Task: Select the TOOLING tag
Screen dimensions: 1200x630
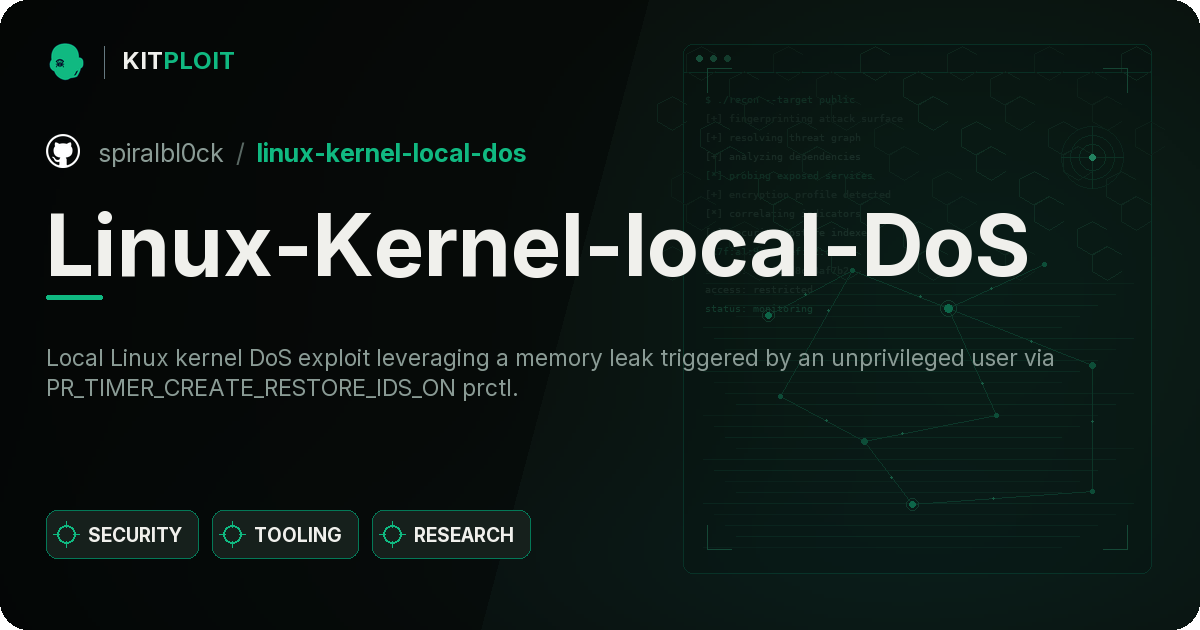Action: 285,535
